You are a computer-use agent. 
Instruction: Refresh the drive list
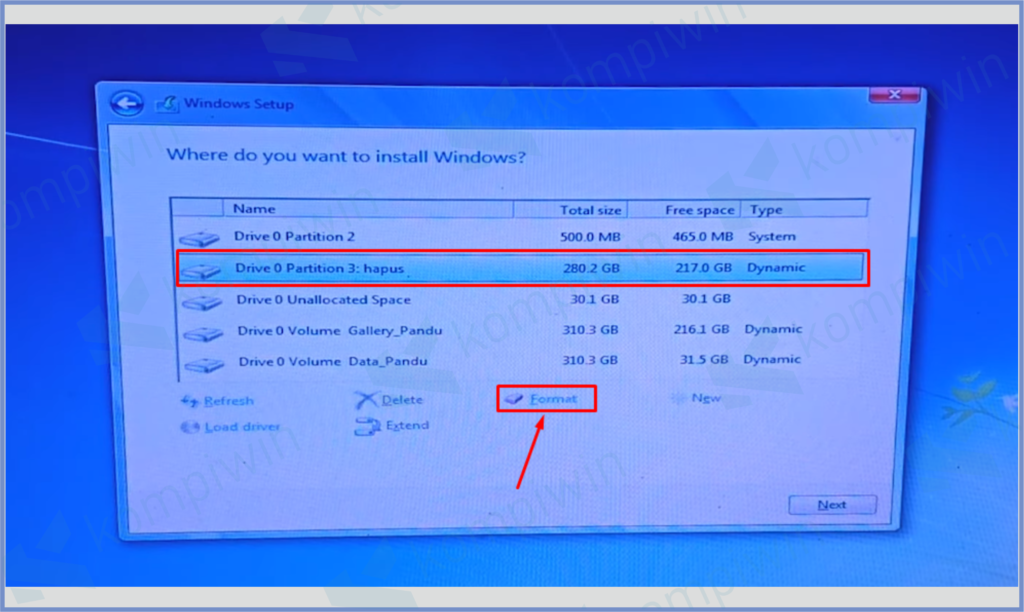[x=218, y=401]
